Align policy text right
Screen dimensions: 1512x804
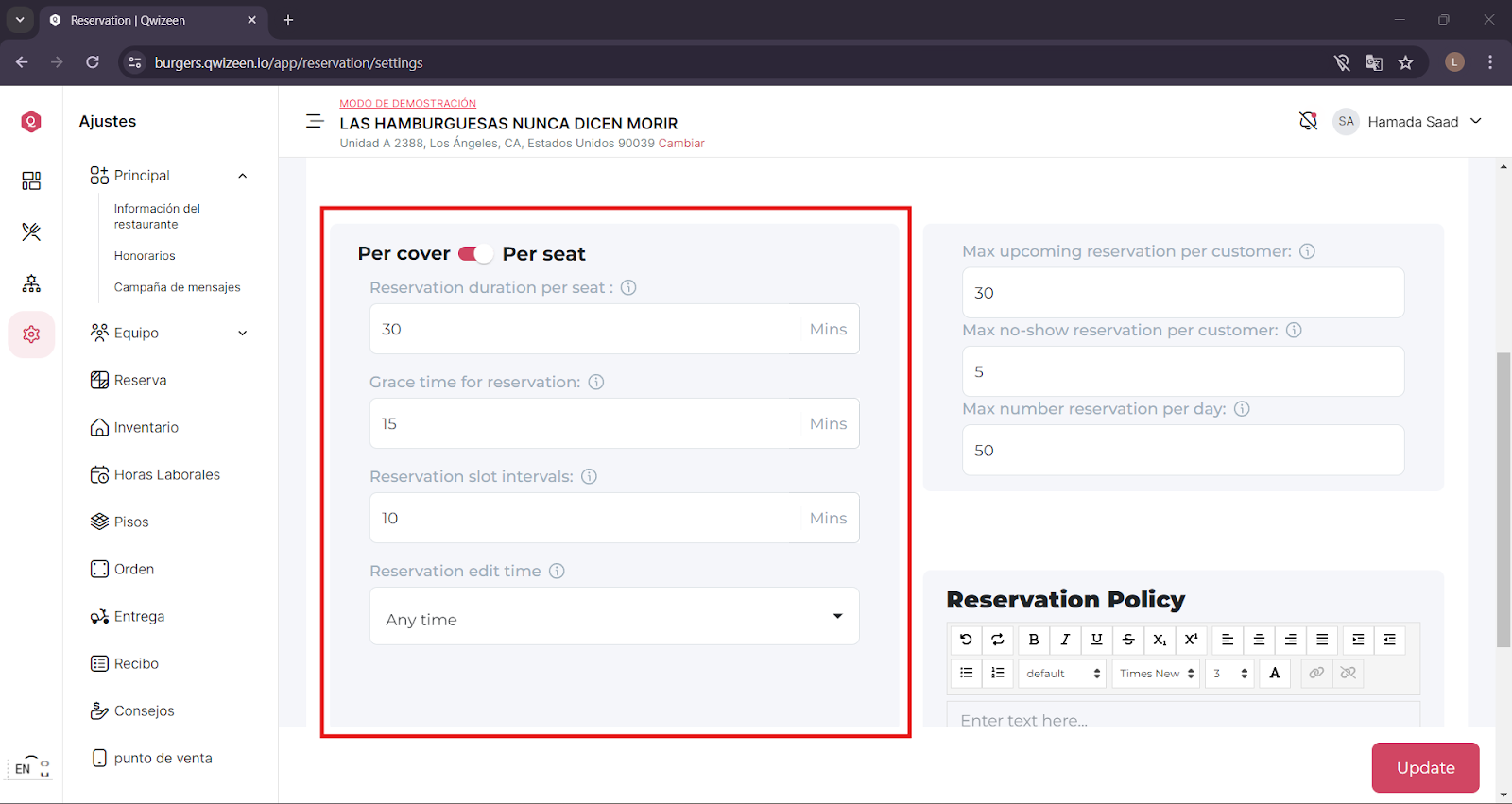click(1291, 640)
